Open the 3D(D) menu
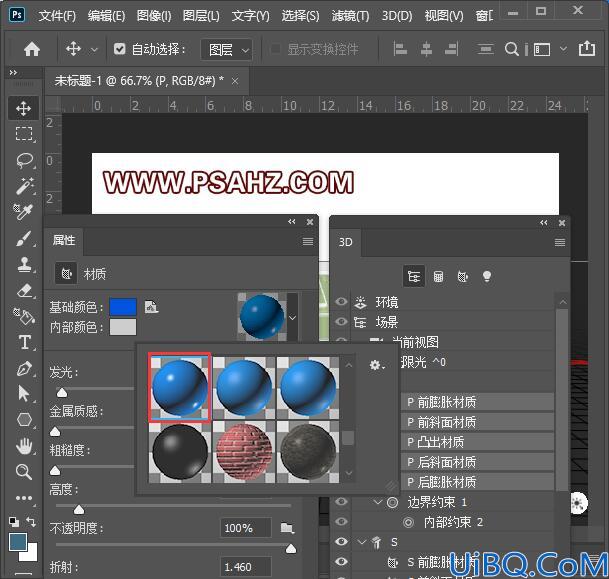The image size is (609, 579). coord(397,16)
